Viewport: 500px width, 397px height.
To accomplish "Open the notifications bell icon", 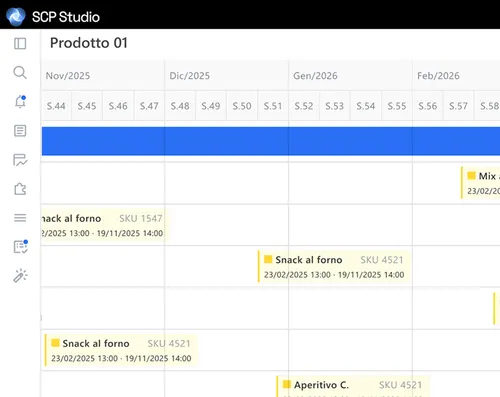I will pyautogui.click(x=20, y=101).
